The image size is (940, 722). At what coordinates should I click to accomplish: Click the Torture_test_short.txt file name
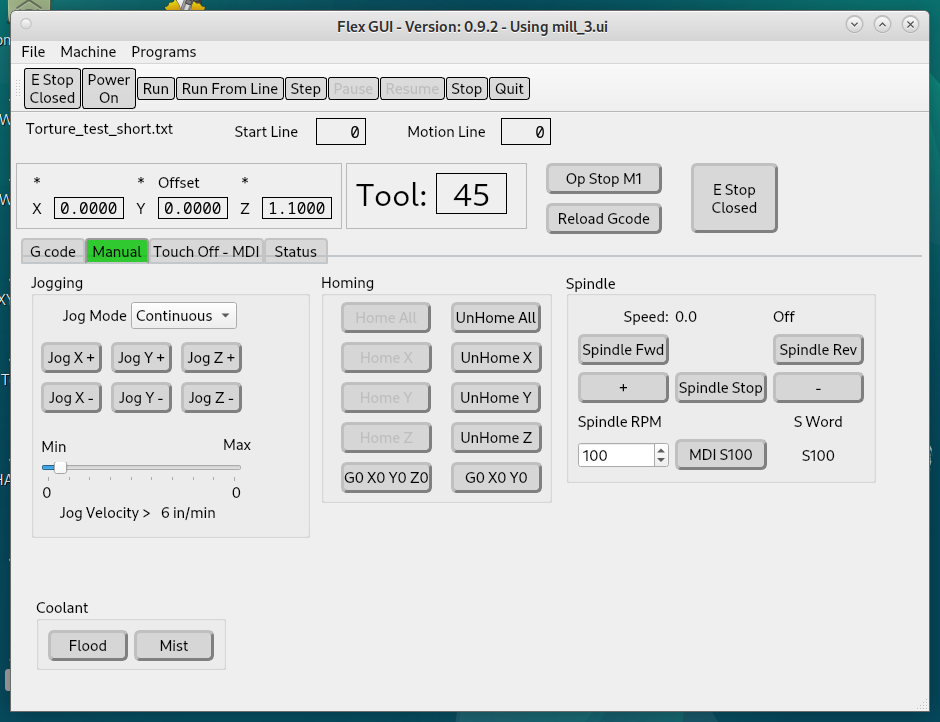[100, 129]
